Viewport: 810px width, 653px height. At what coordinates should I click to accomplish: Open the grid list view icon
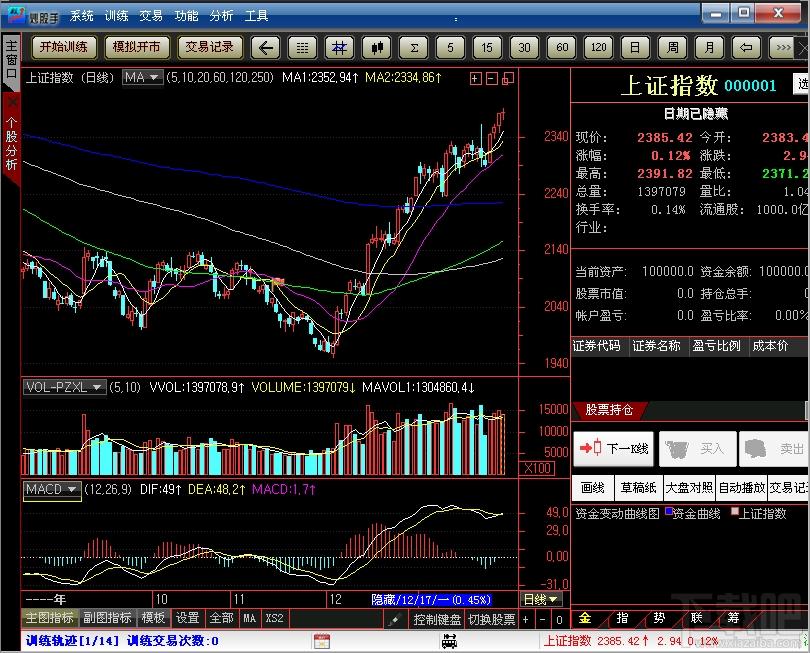[302, 48]
